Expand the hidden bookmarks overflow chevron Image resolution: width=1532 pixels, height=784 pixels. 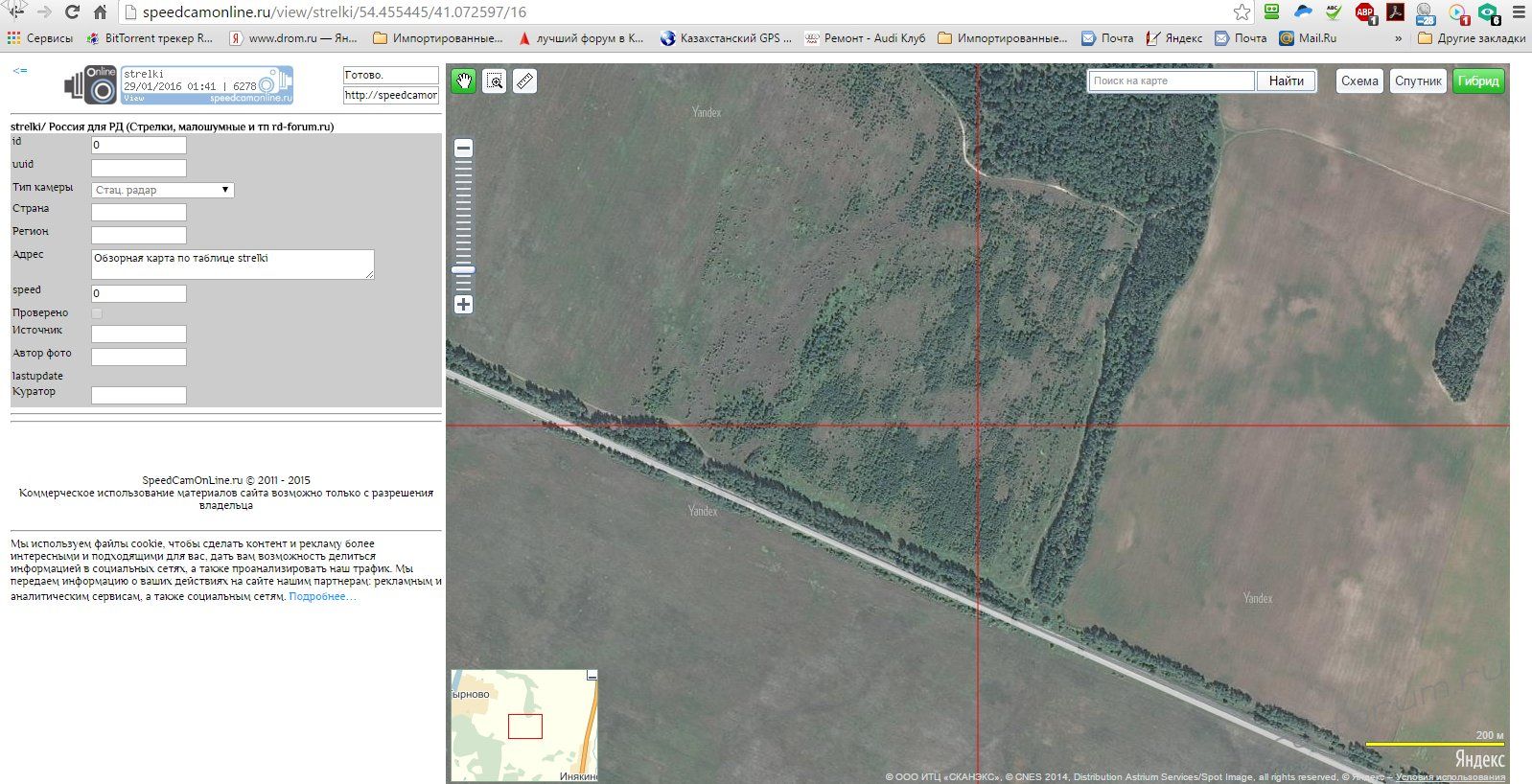click(1398, 38)
